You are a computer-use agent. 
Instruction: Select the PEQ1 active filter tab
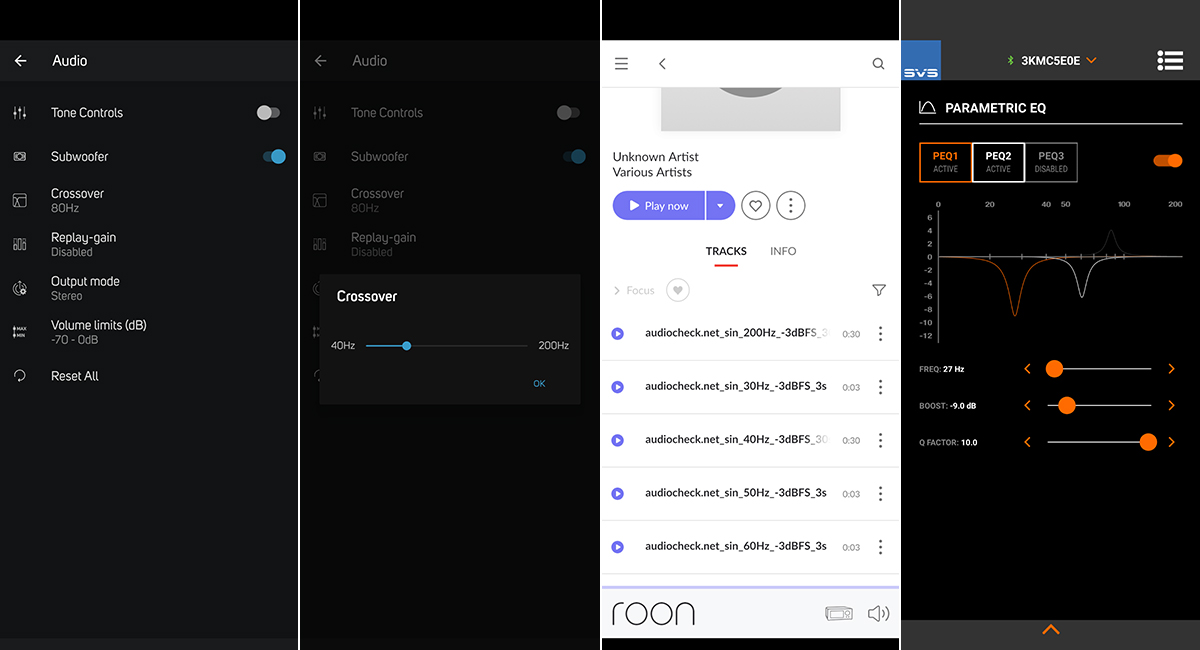[x=945, y=162]
